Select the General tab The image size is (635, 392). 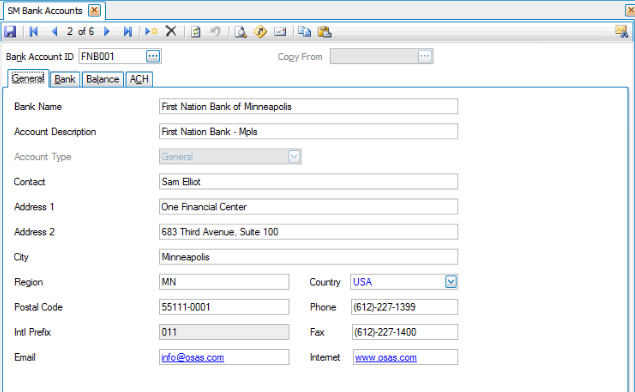28,79
